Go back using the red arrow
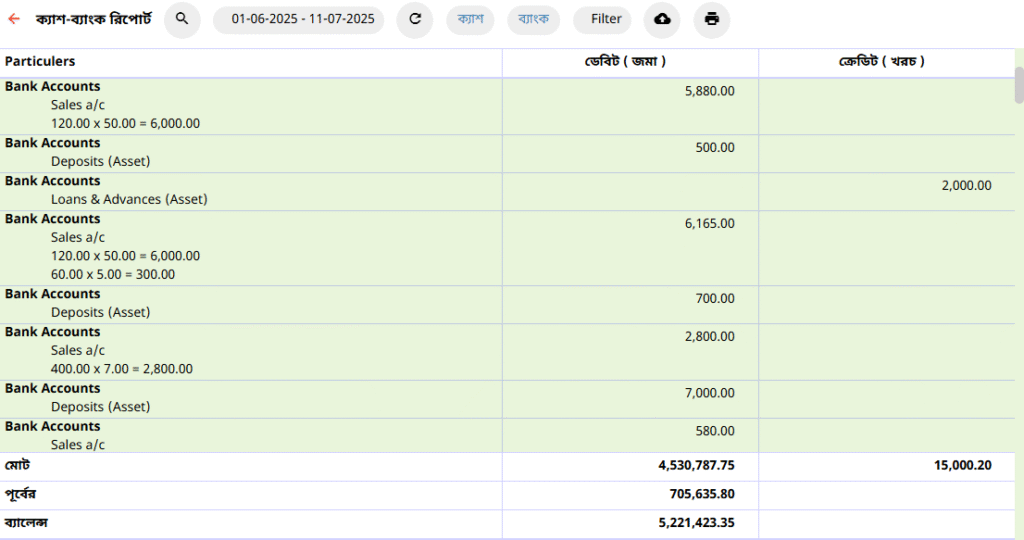 (14, 20)
